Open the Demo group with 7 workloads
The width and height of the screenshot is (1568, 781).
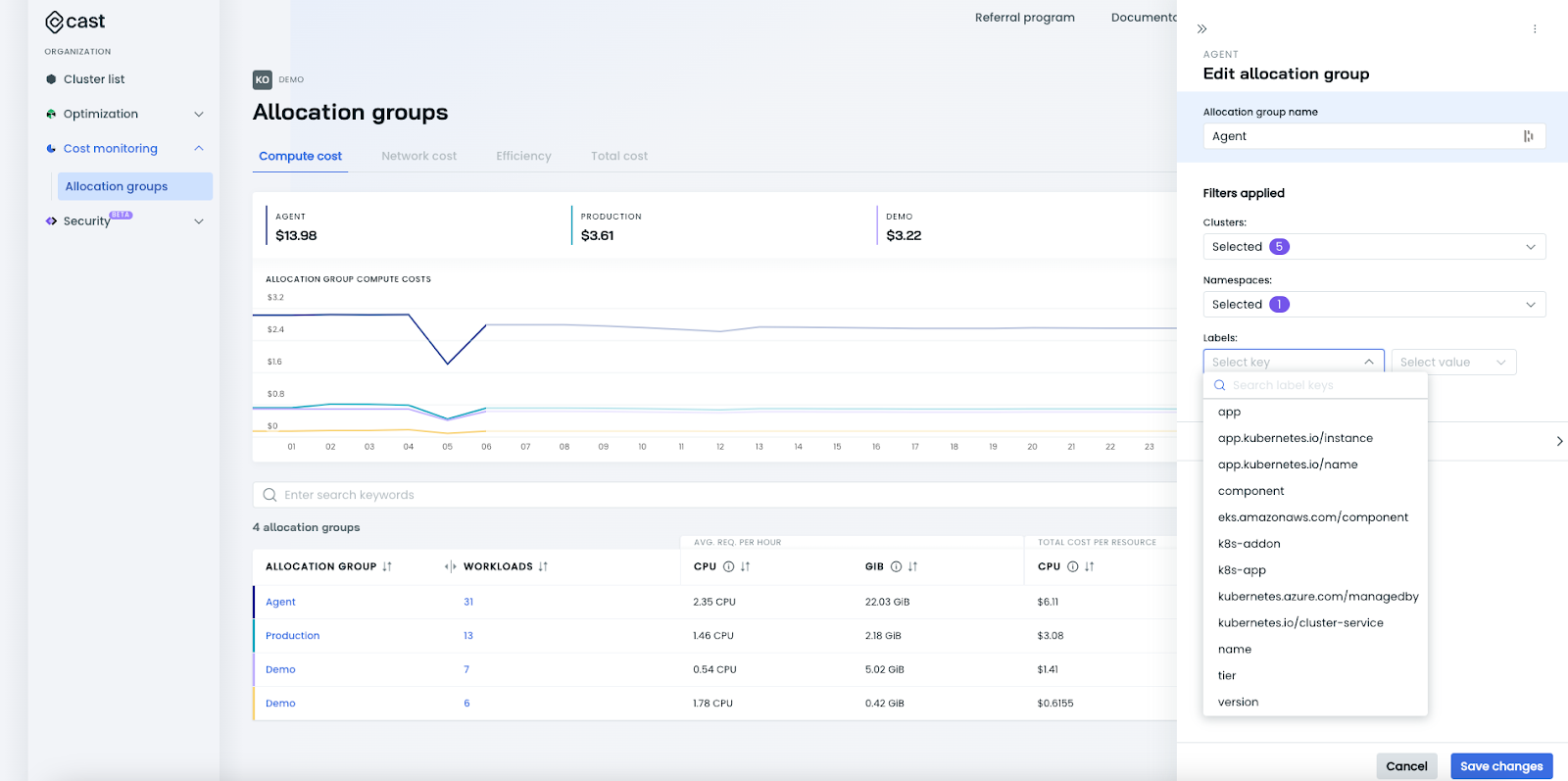coord(280,670)
